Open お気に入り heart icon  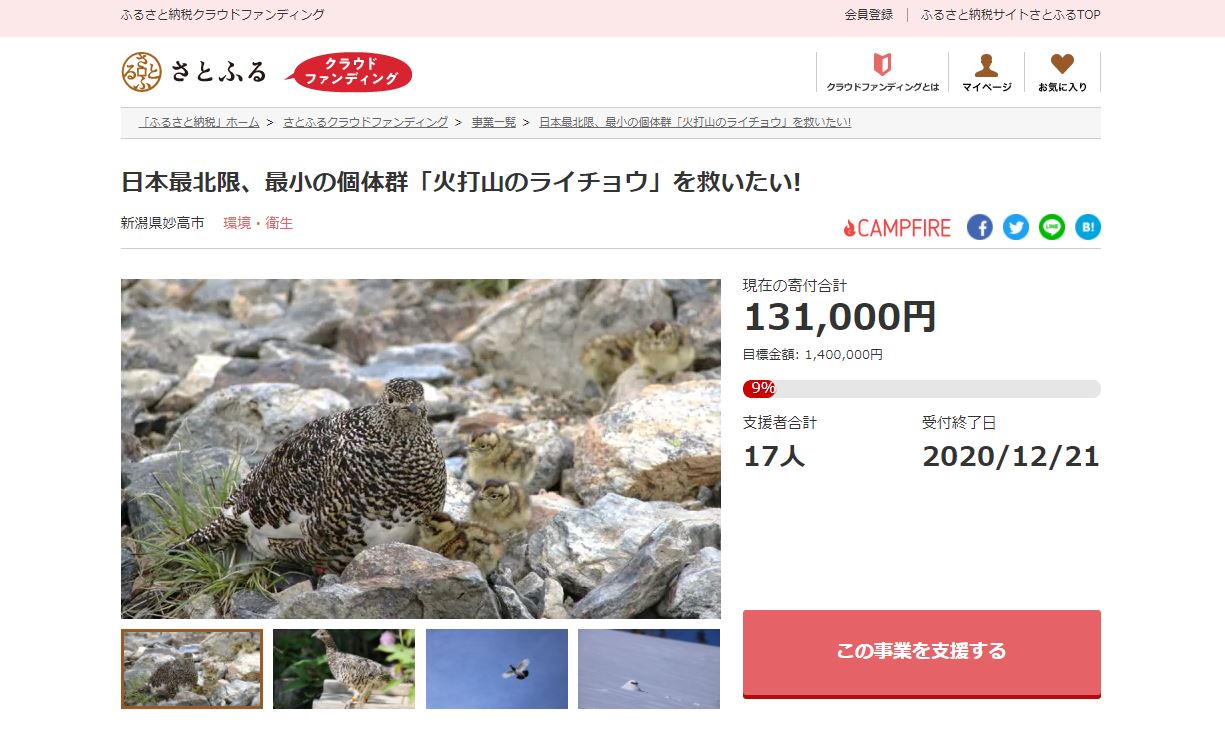click(x=1062, y=72)
